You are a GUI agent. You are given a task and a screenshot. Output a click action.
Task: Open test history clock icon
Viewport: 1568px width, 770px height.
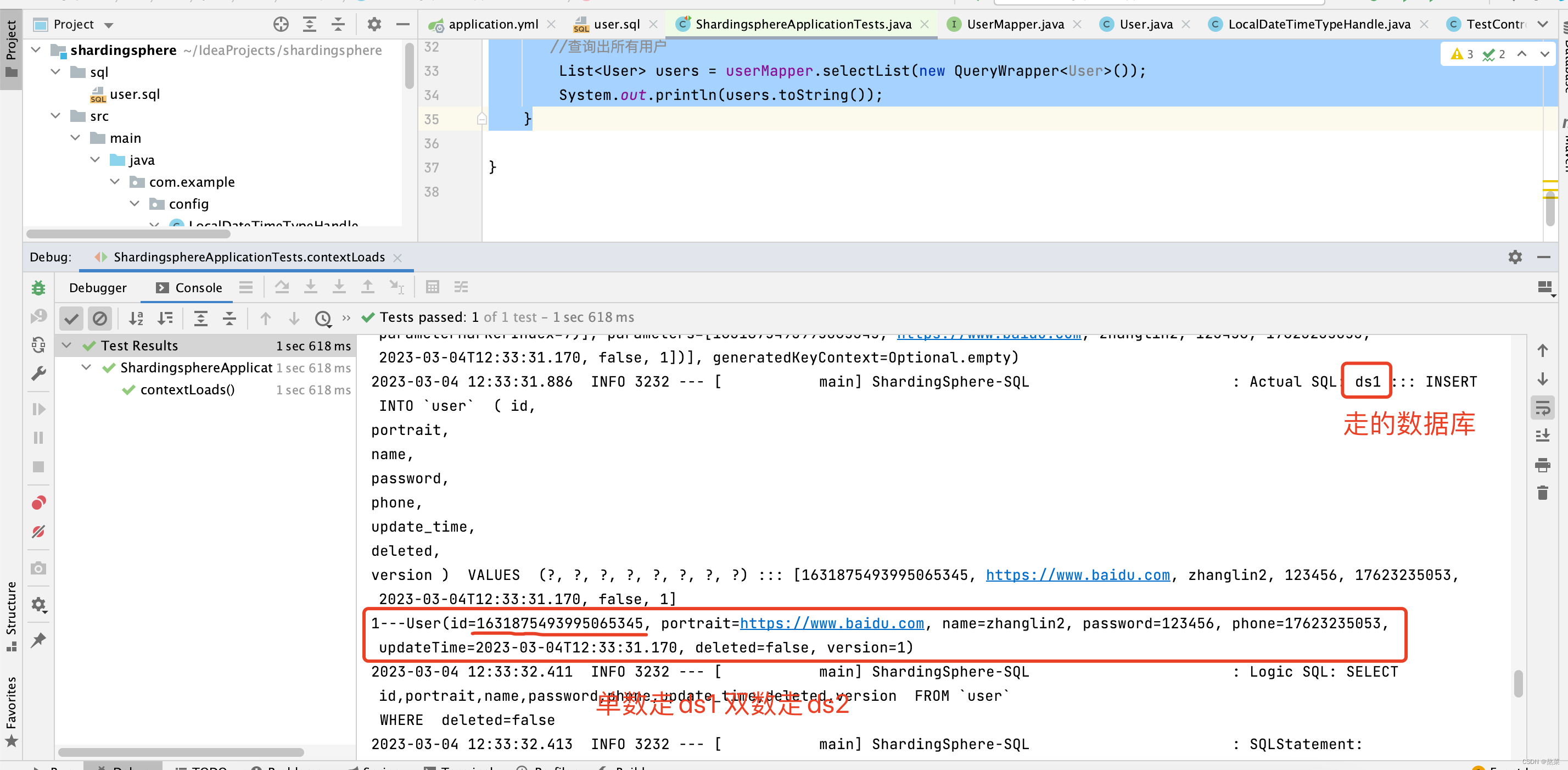pyautogui.click(x=323, y=318)
